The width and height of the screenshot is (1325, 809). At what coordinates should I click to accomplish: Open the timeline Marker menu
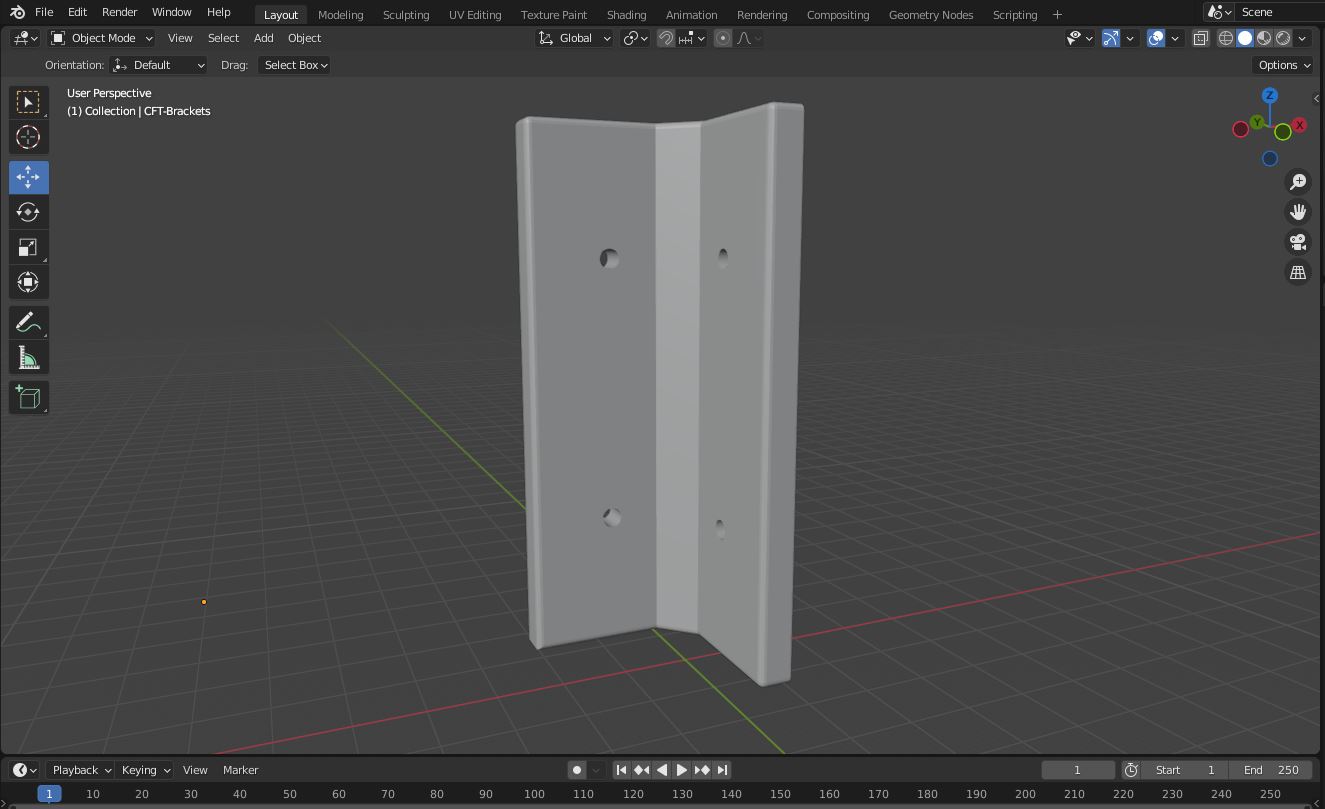(240, 770)
